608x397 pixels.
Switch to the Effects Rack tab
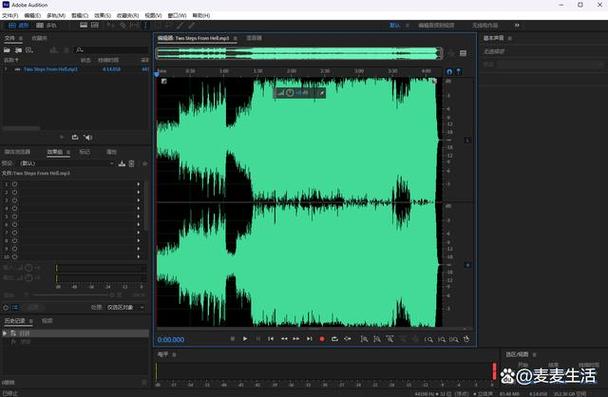click(55, 152)
